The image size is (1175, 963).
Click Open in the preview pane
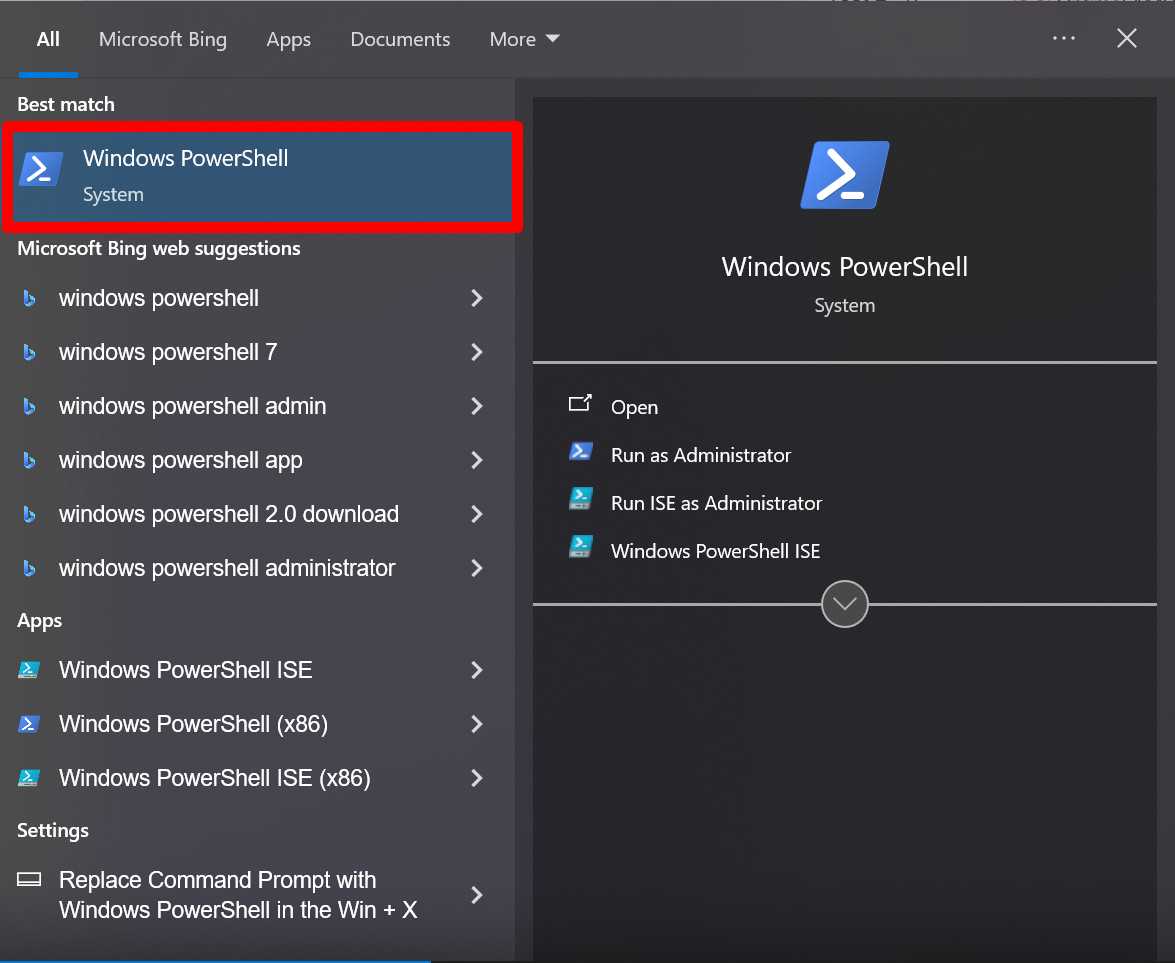tap(634, 408)
